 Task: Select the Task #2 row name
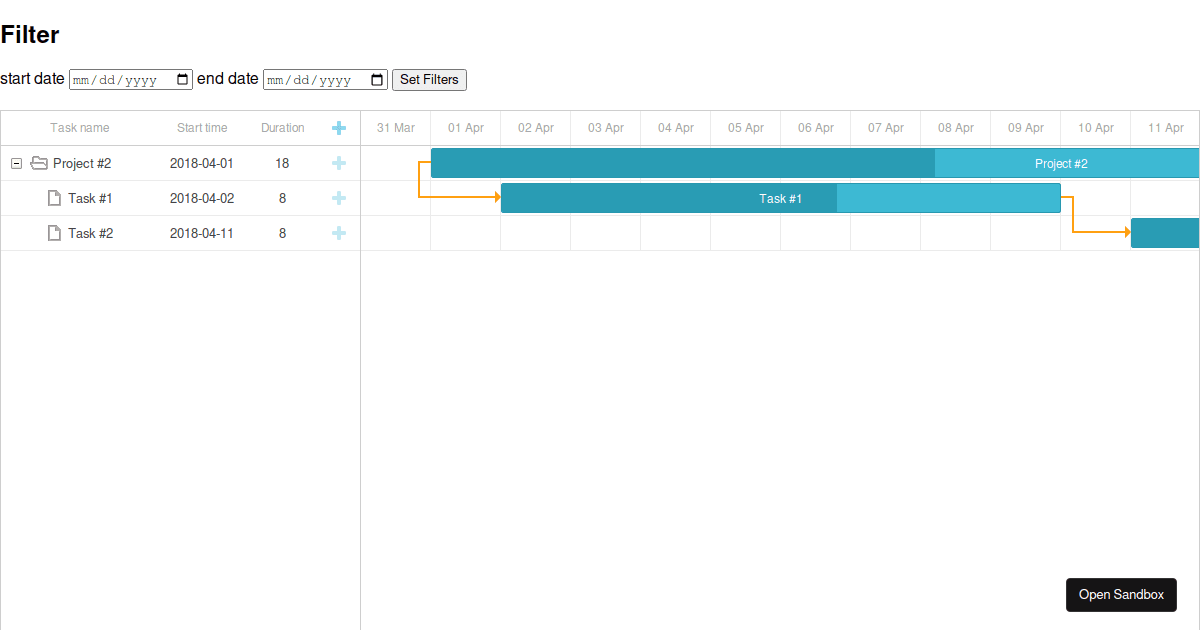click(x=90, y=233)
